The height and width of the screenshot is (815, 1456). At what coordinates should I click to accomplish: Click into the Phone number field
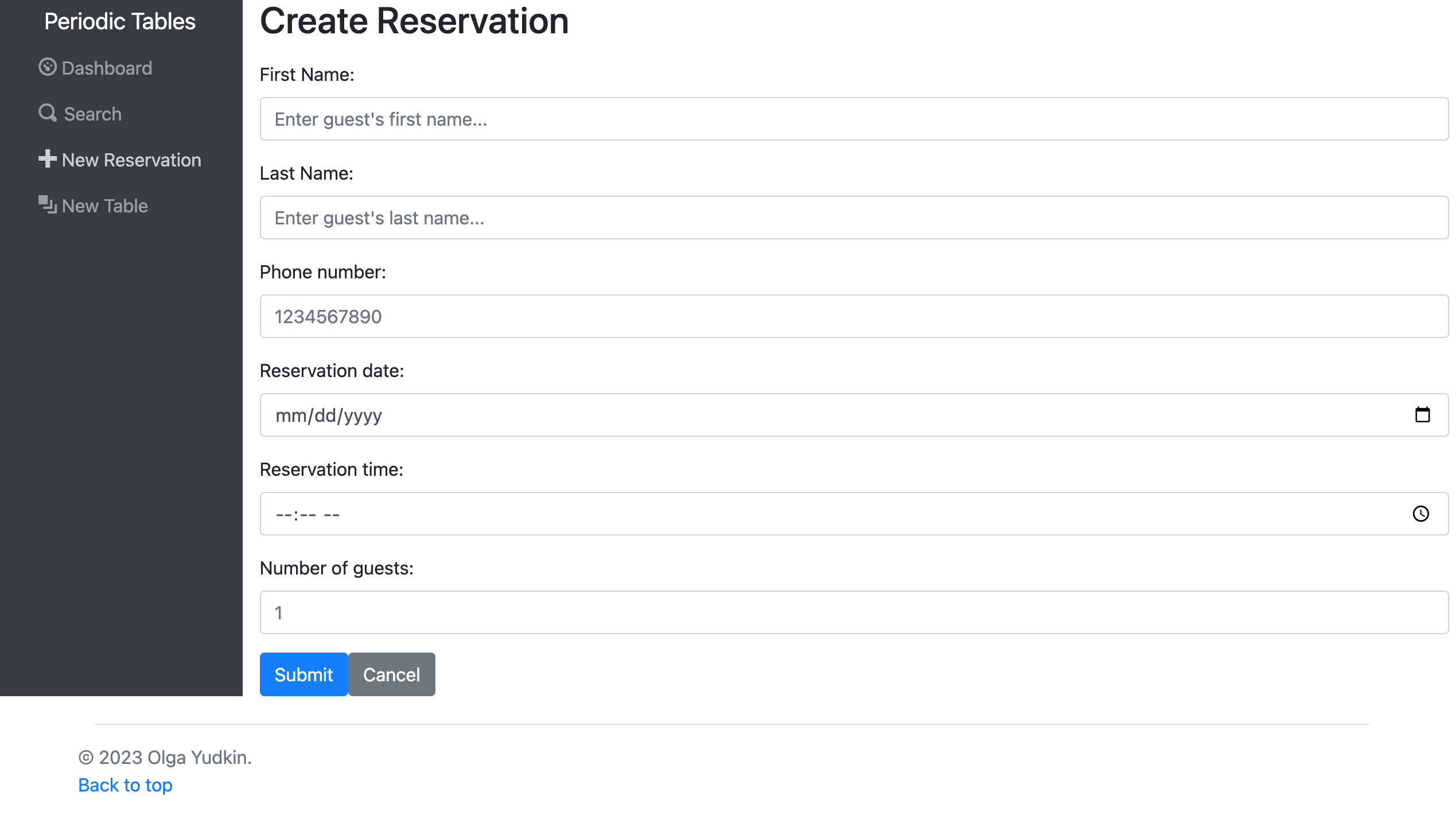coord(854,317)
